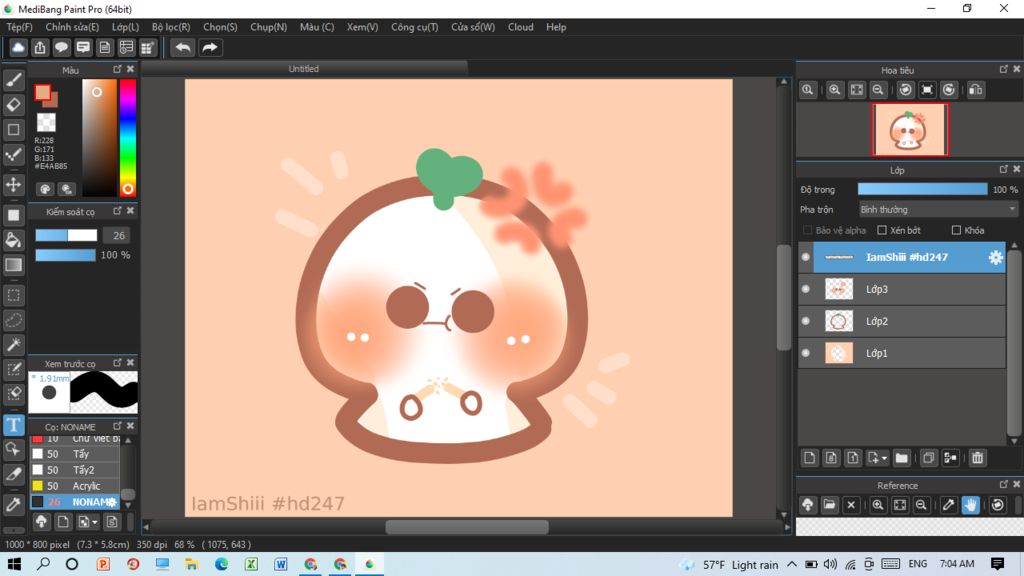This screenshot has height=576, width=1024.
Task: Toggle visibility of Lớp1 layer
Action: (806, 353)
